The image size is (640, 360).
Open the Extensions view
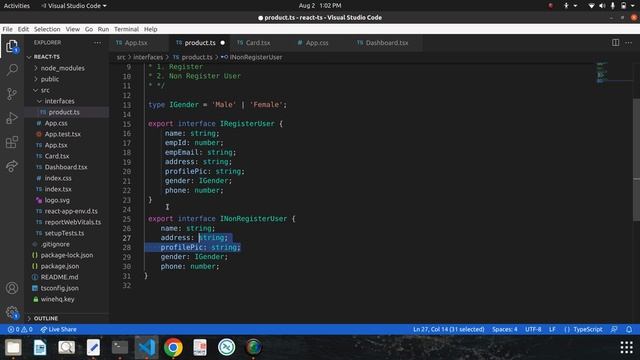tap(12, 142)
